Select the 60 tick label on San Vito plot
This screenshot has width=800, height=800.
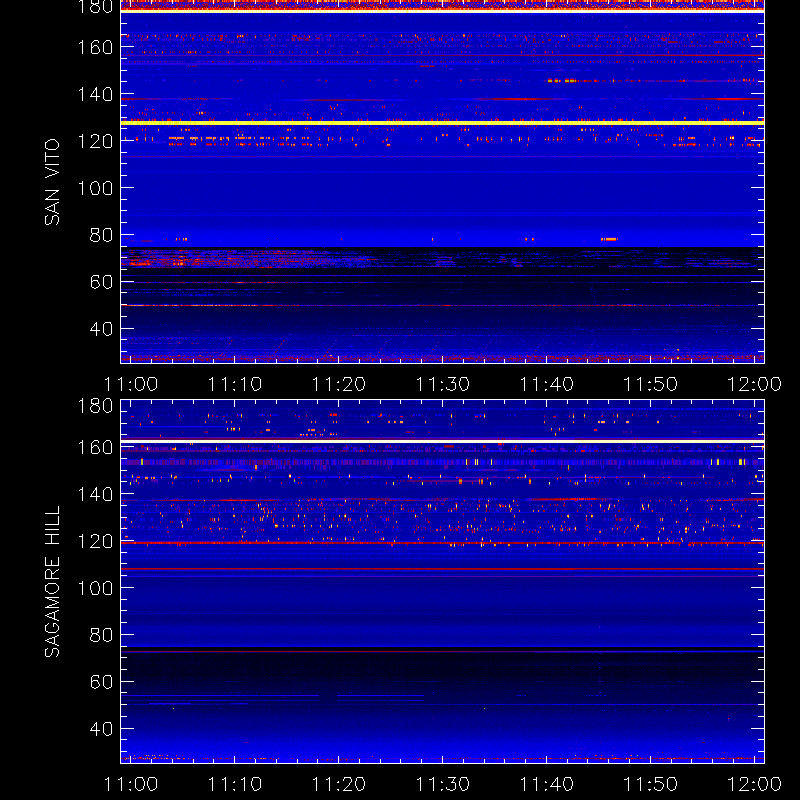point(102,282)
